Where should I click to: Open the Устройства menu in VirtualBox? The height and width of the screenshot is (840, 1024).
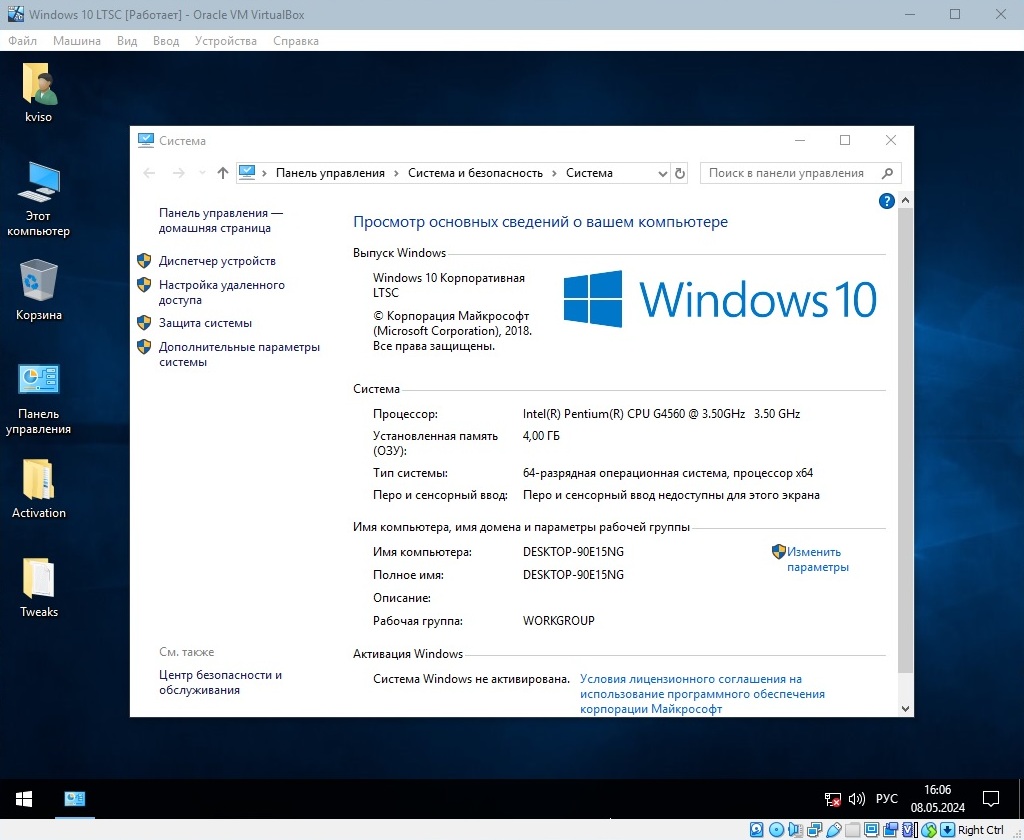click(225, 41)
